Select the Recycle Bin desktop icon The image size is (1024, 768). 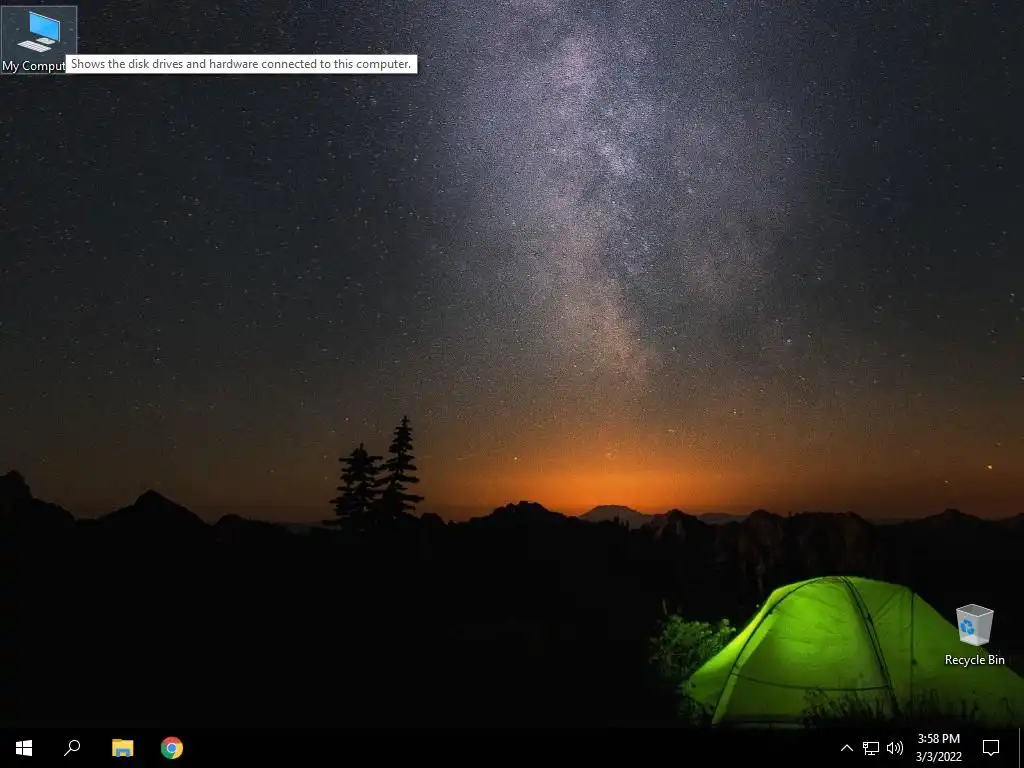[974, 635]
